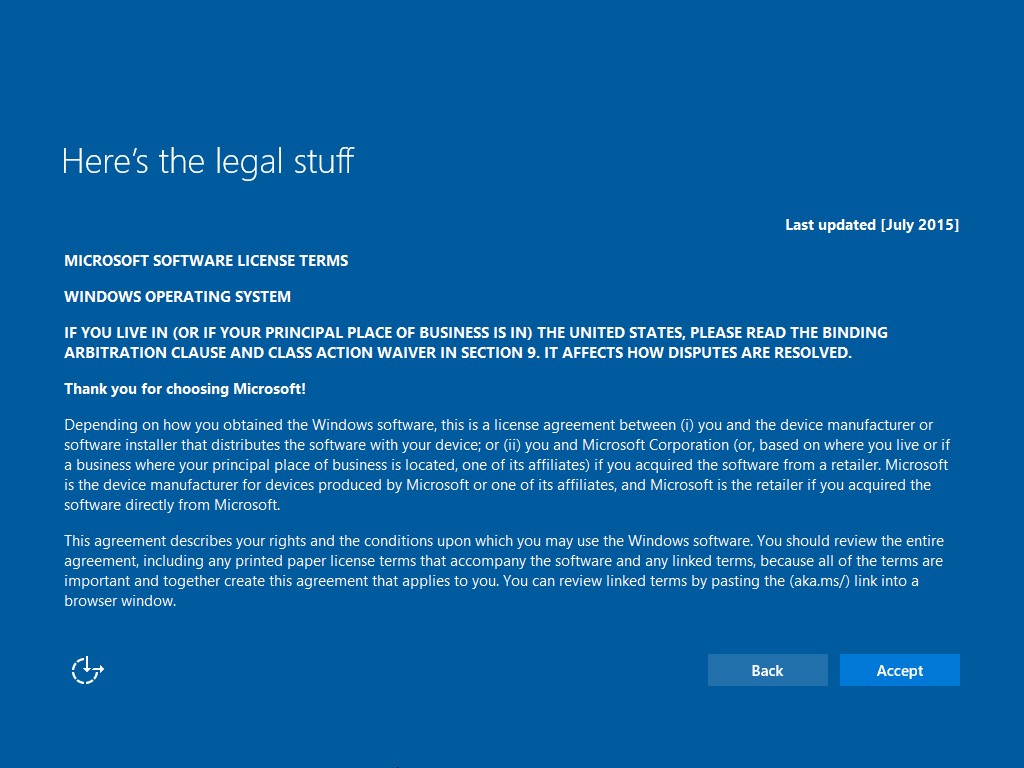Open the Ease of Access icon
Image resolution: width=1024 pixels, height=768 pixels.
click(88, 670)
